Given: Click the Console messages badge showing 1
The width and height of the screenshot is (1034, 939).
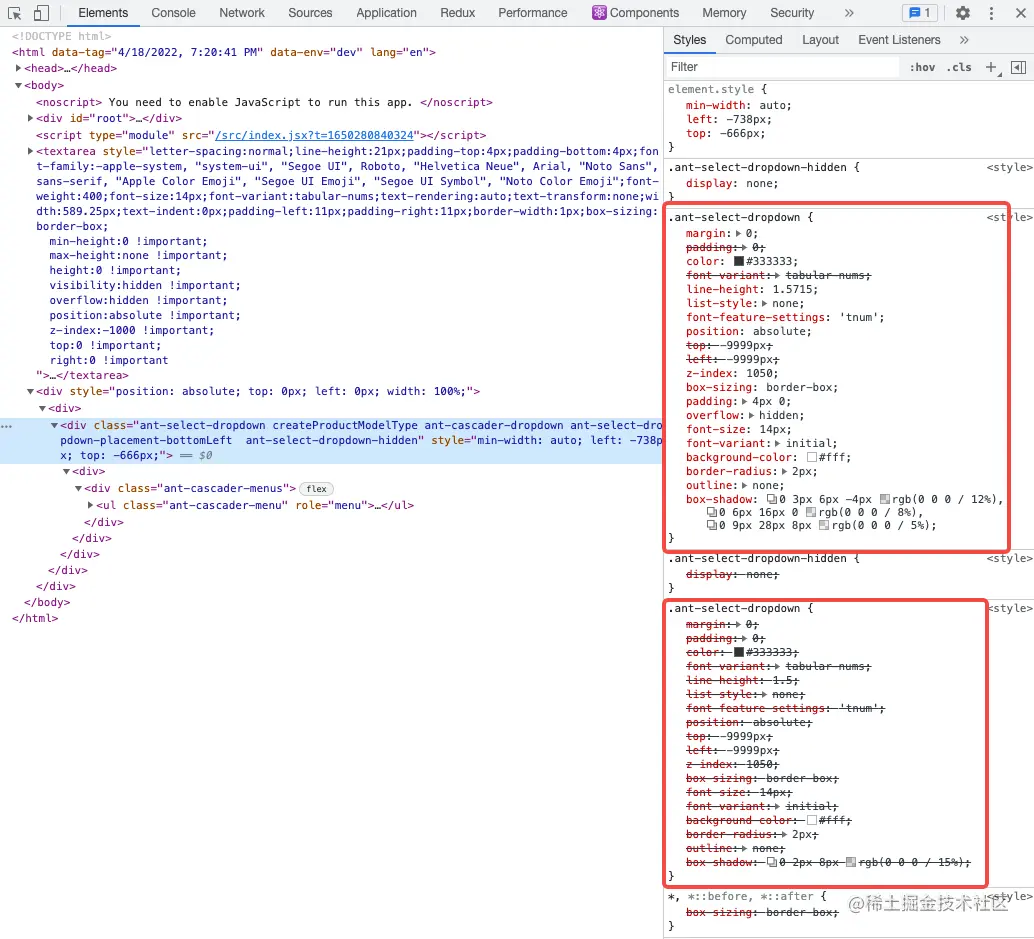Looking at the screenshot, I should pyautogui.click(x=919, y=12).
